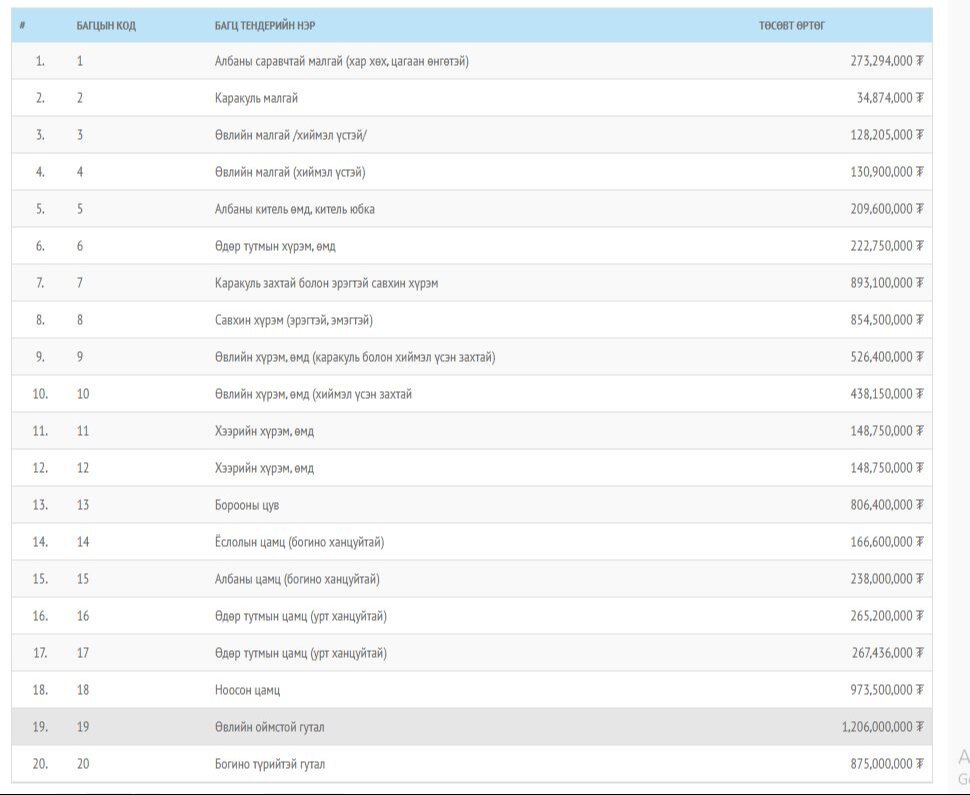
Task: Click 'Өдөр тутмын хүрэм, өмд' lot name
Action: 275,246
